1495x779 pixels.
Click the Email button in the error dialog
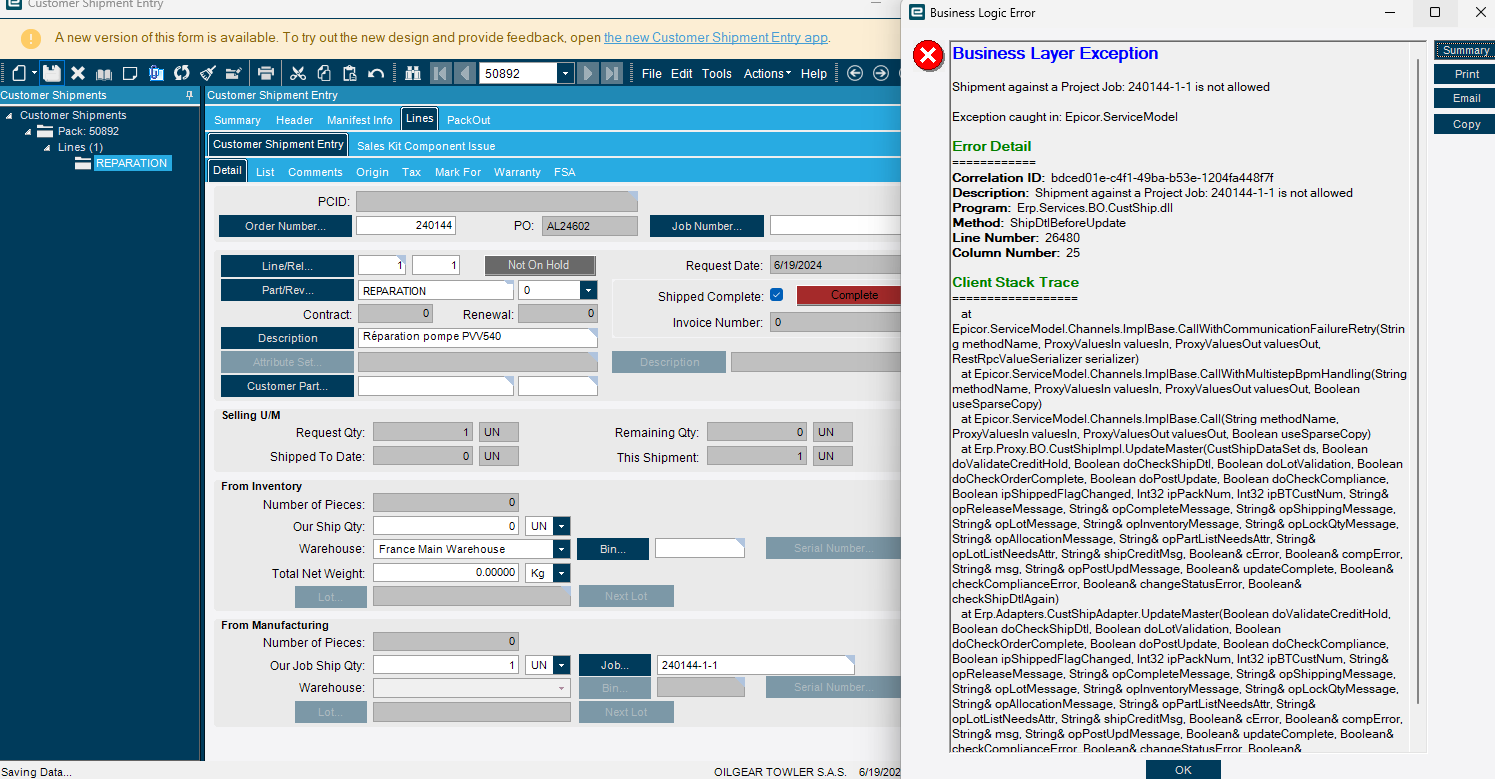(x=1466, y=98)
